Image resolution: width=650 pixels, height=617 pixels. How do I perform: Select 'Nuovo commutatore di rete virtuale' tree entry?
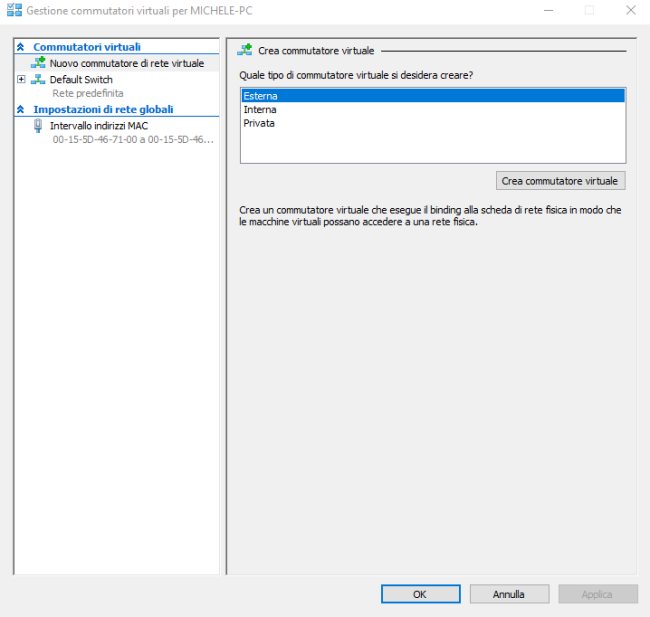coord(126,63)
